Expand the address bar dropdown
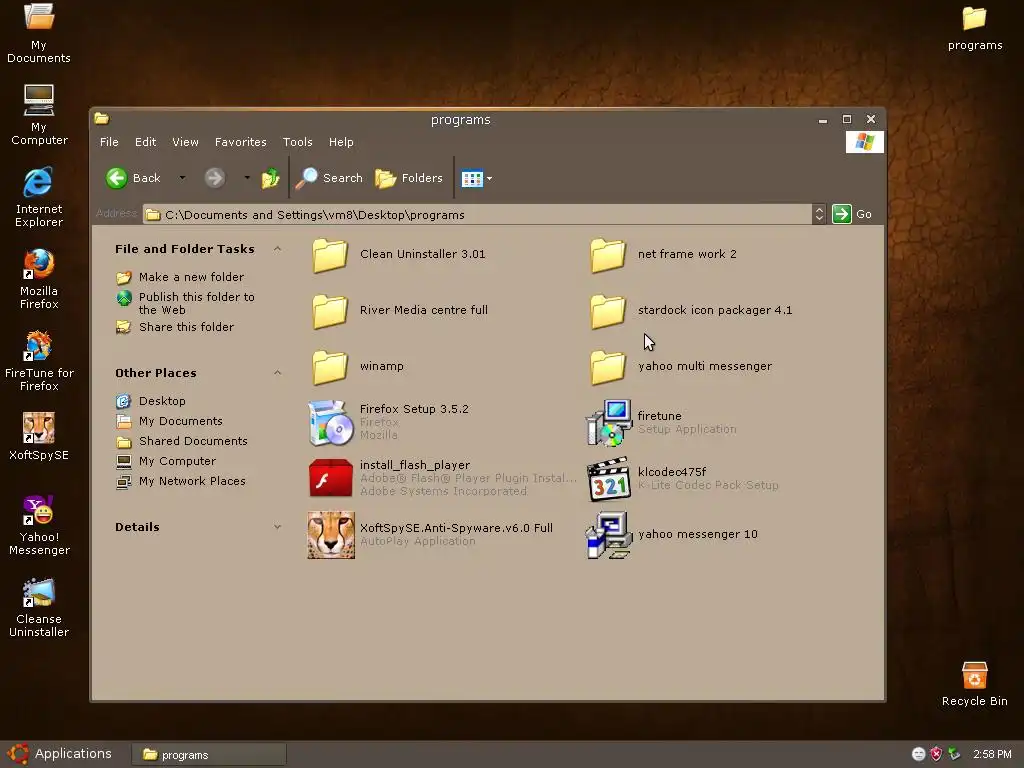1024x768 pixels. coord(819,214)
